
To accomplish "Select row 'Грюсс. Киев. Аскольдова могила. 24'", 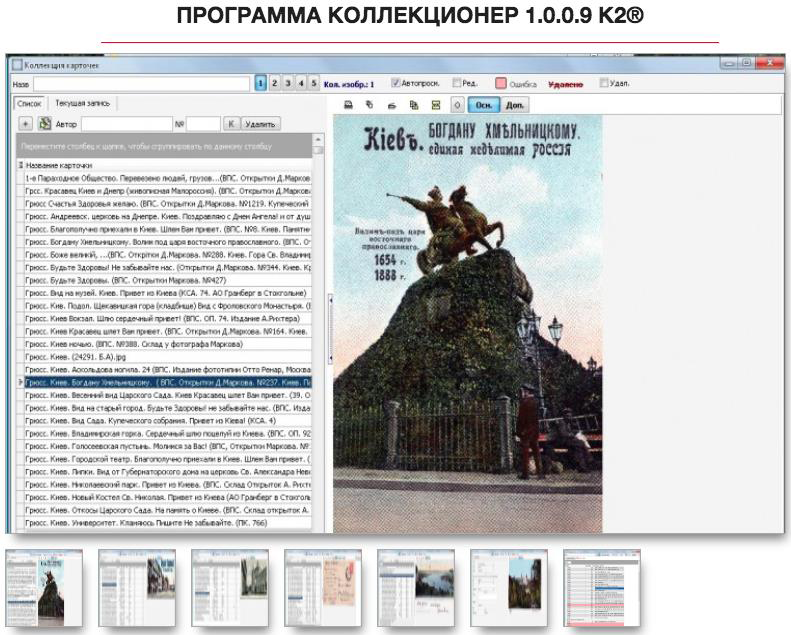I will point(167,370).
